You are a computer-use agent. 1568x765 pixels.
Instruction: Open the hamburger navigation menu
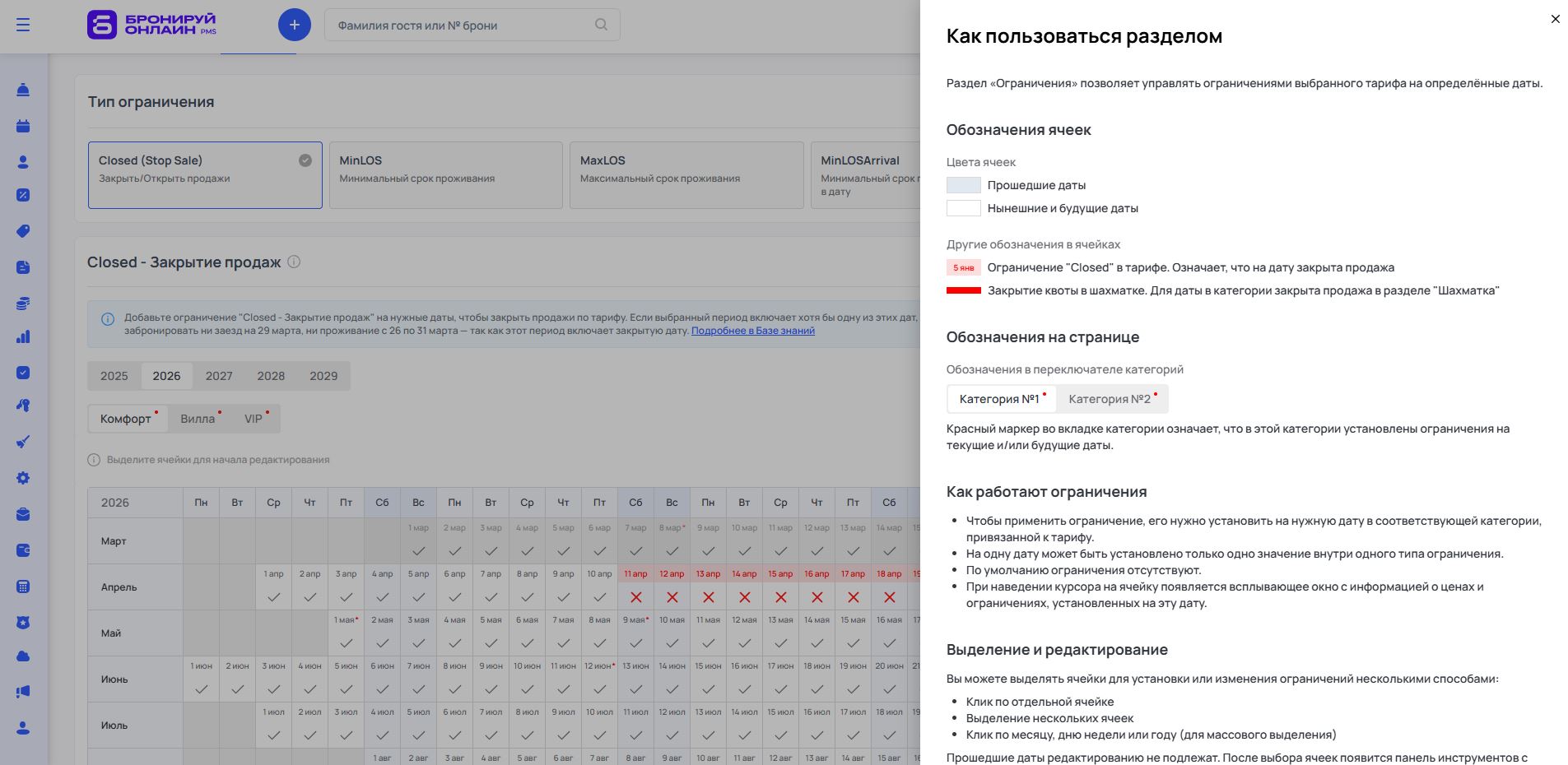point(23,25)
